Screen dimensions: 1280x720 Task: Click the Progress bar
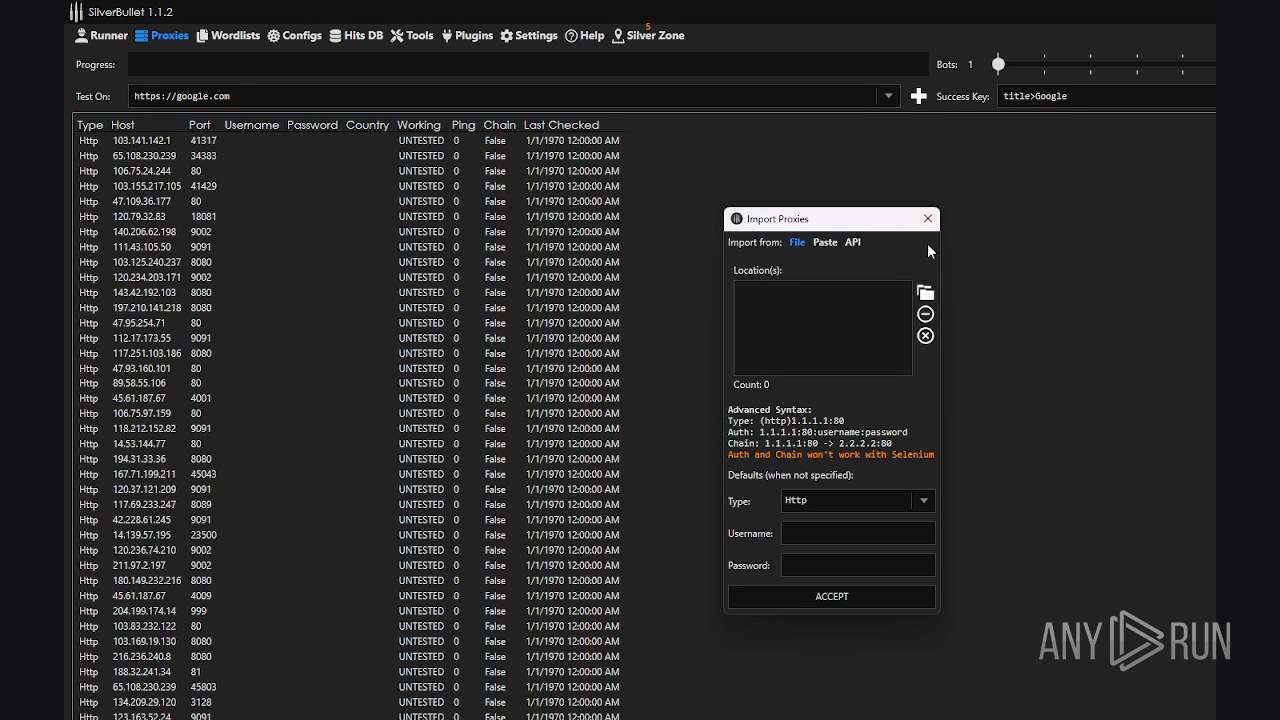click(528, 64)
